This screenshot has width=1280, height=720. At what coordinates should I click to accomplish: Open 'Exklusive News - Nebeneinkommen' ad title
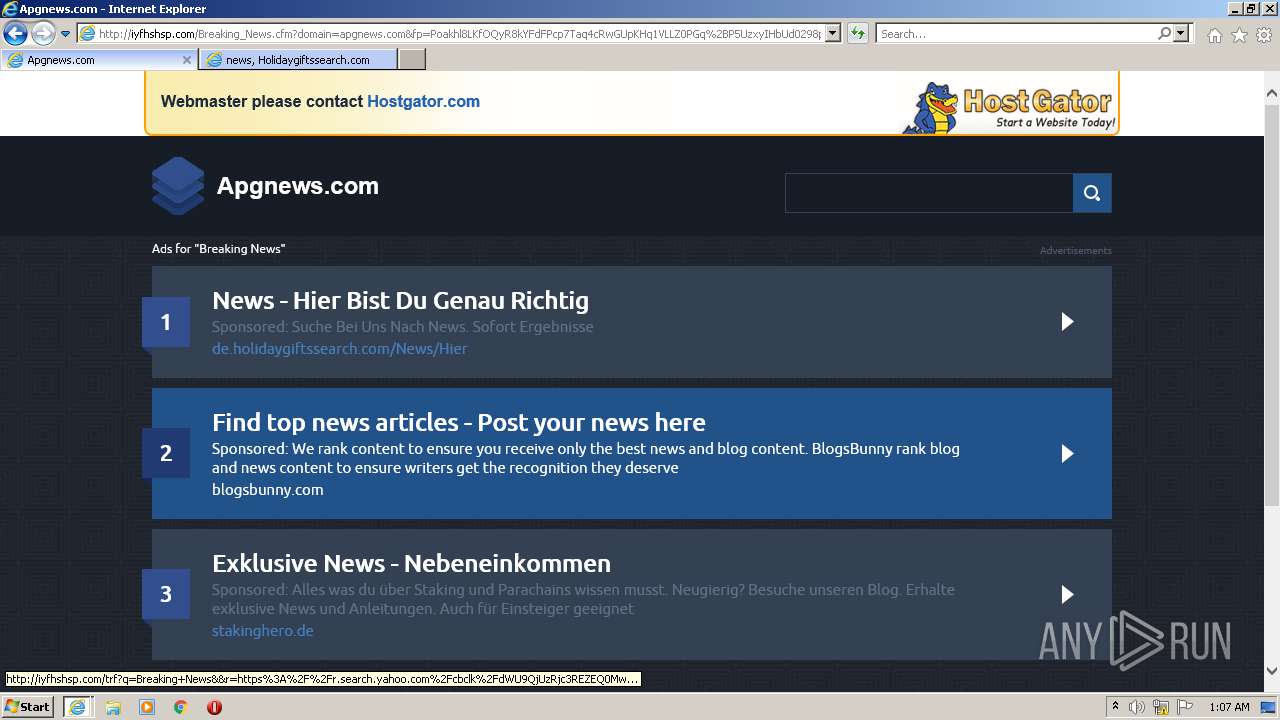(411, 563)
